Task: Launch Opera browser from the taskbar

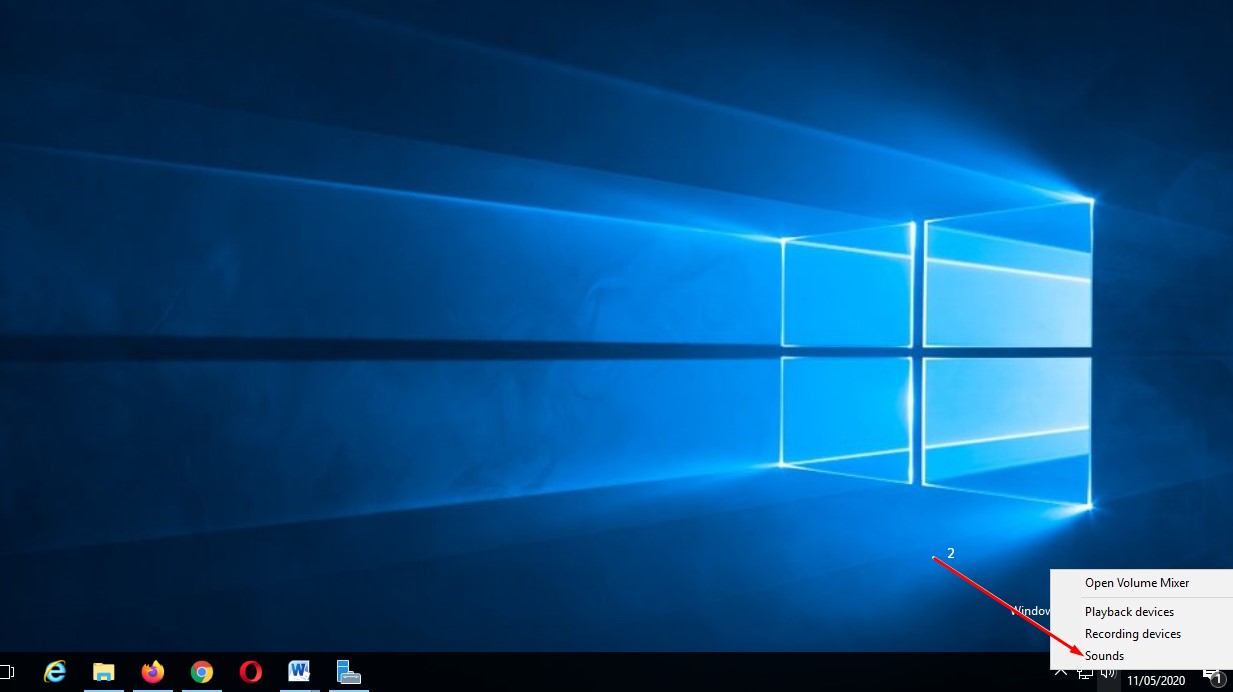Action: pos(251,672)
